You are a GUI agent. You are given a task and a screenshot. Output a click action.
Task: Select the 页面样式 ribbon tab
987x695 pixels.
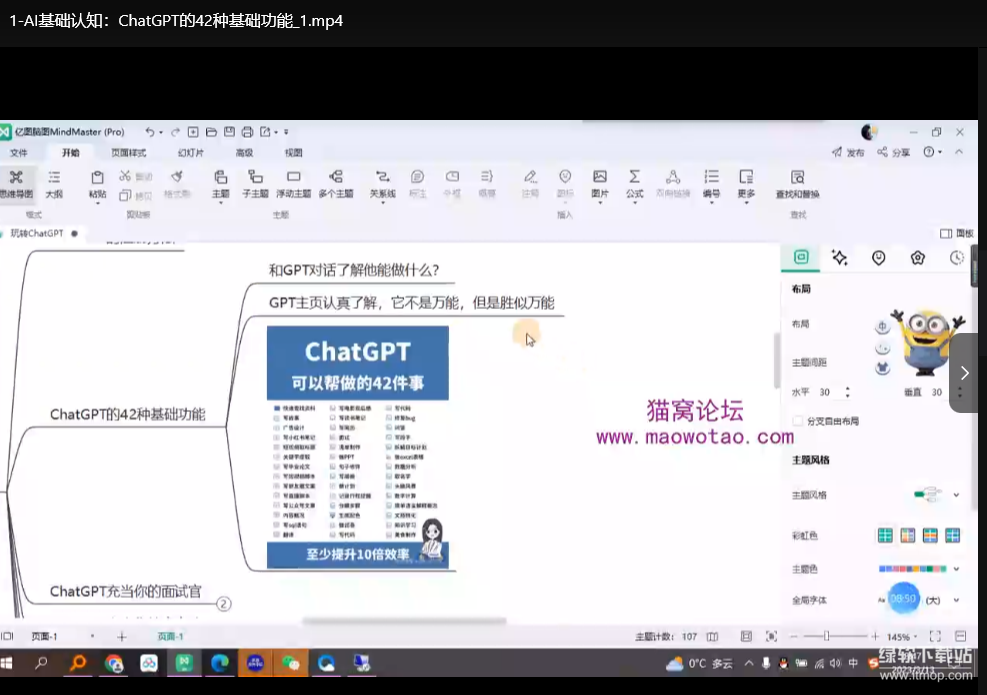point(128,153)
